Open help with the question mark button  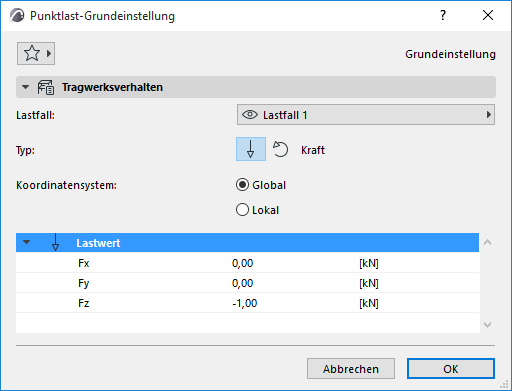click(x=443, y=15)
